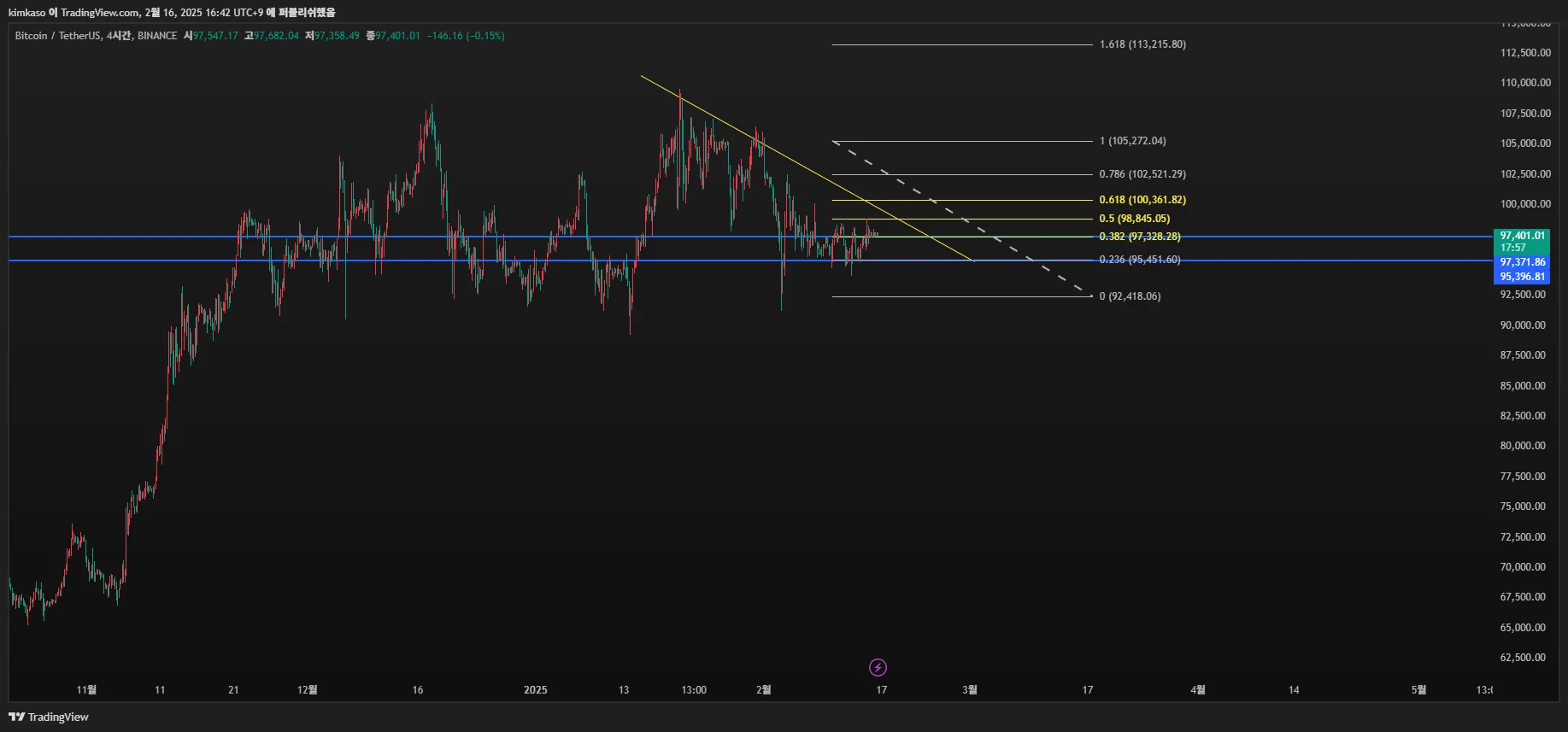Image resolution: width=1568 pixels, height=732 pixels.
Task: Click the green current price tag 97,401.01
Action: click(1523, 236)
